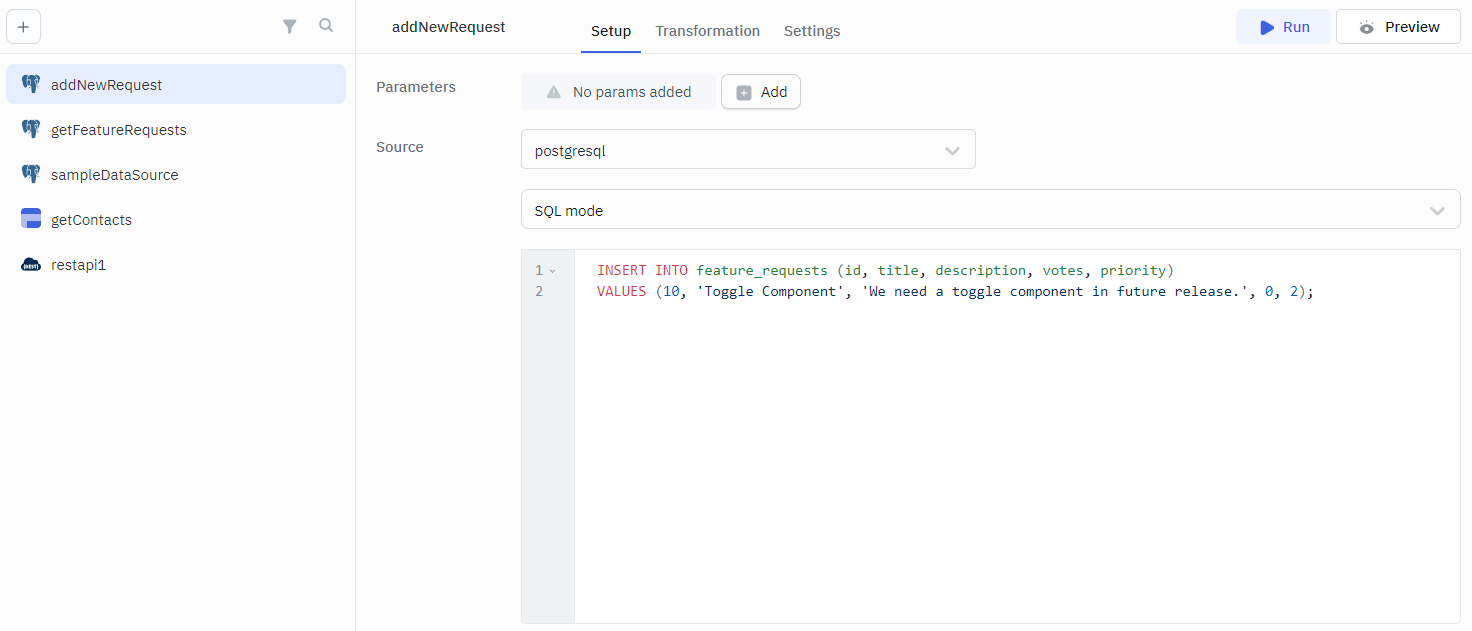The height and width of the screenshot is (631, 1472).
Task: Click the PostgreSQL icon beside addNewRequest
Action: (x=31, y=85)
